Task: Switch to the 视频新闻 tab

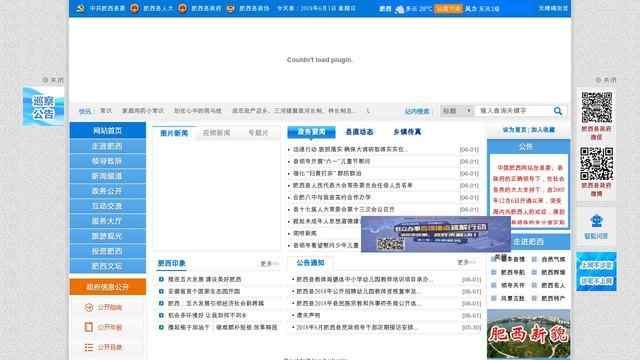Action: click(216, 133)
